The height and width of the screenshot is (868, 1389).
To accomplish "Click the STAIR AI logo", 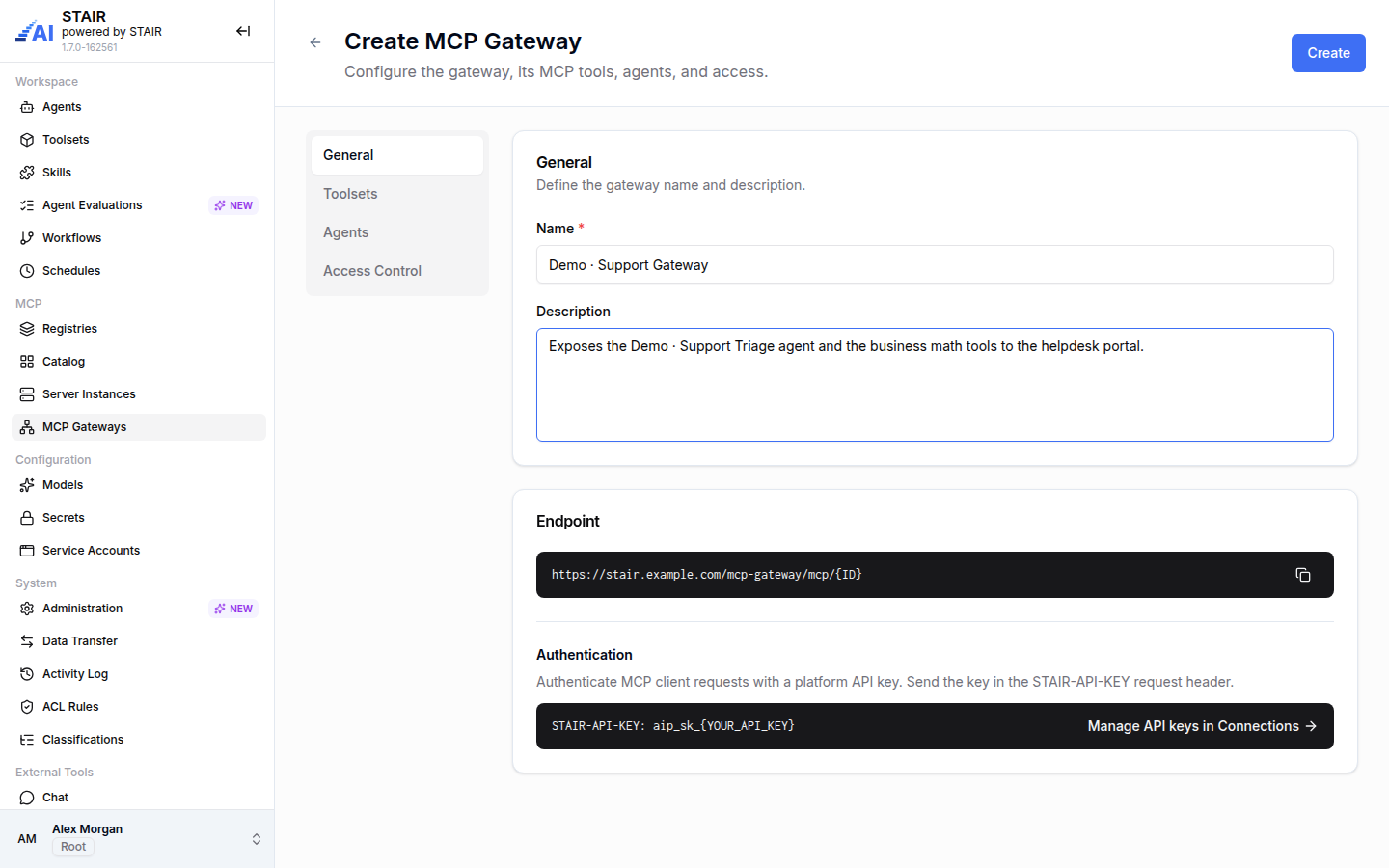I will point(35,32).
